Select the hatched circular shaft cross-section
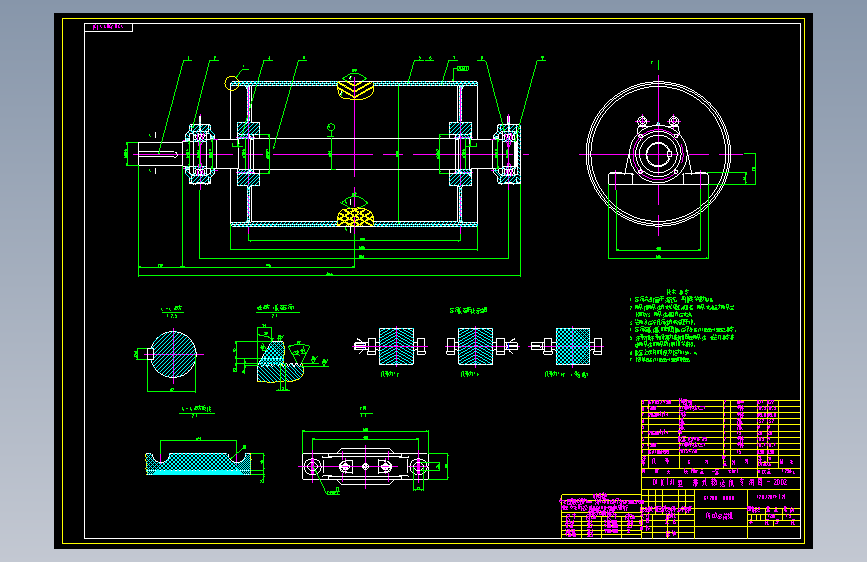Screen dimensions: 867x562 pyautogui.click(x=173, y=355)
